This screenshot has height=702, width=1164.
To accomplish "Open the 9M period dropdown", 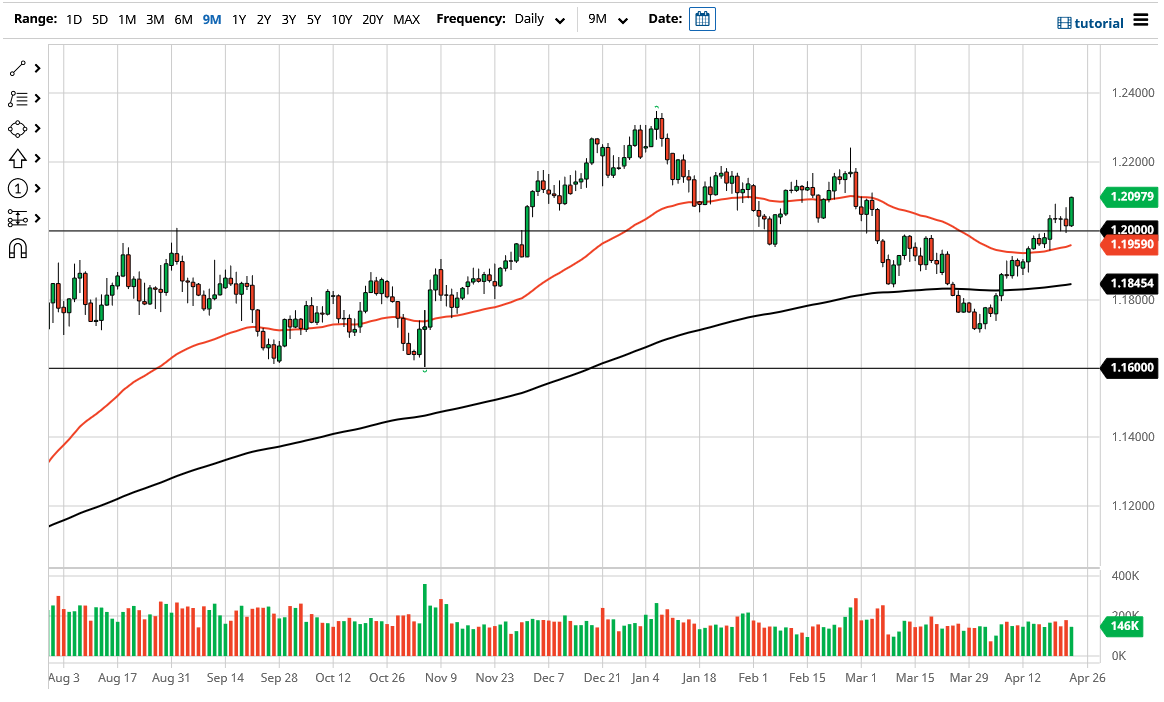I will point(607,19).
